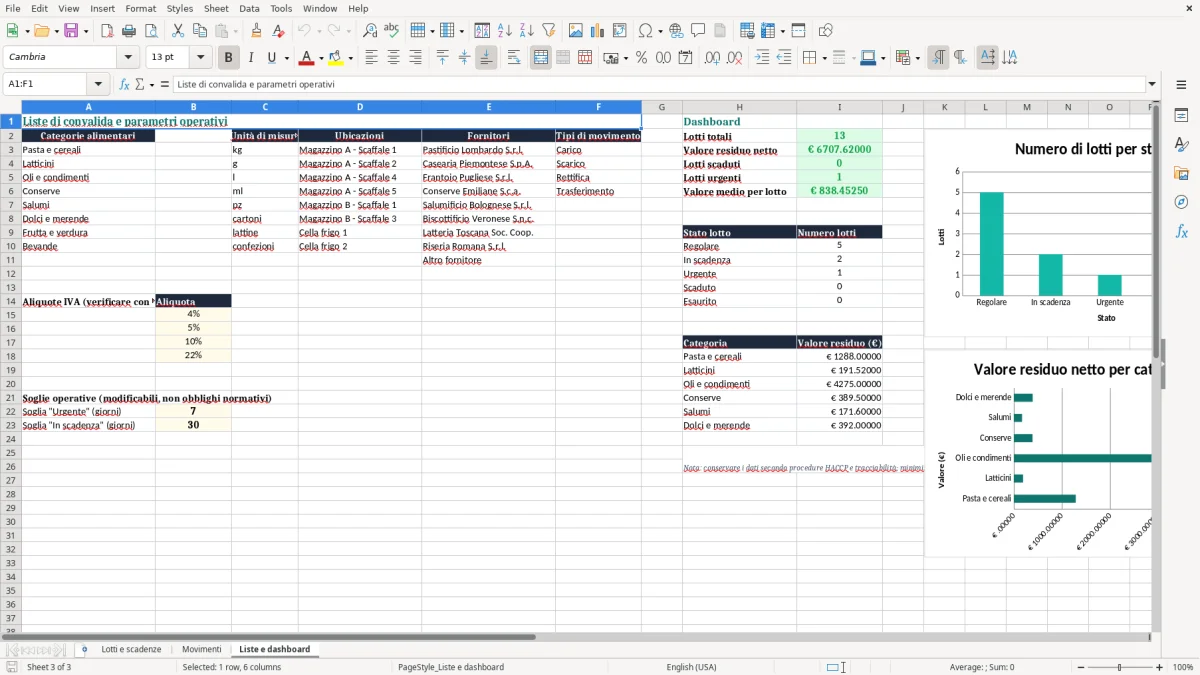Insert an image

(576, 31)
